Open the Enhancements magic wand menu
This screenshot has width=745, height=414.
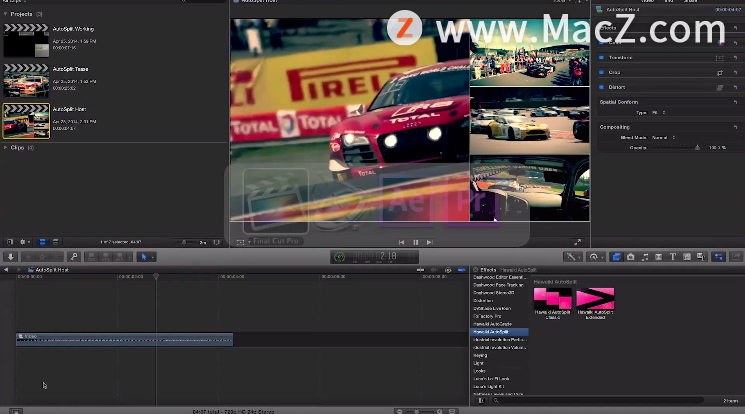(571, 257)
